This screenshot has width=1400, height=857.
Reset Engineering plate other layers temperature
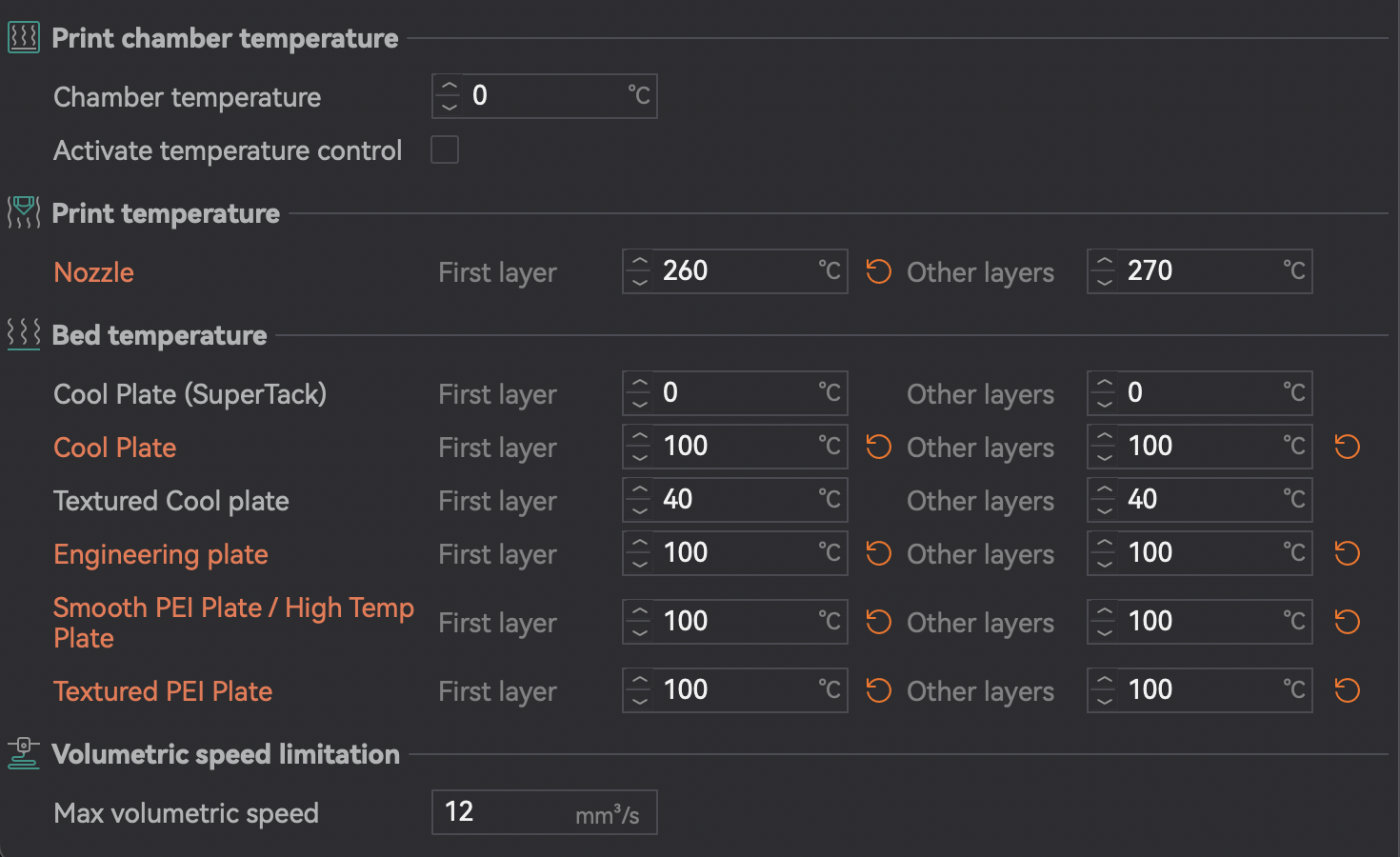click(1347, 553)
